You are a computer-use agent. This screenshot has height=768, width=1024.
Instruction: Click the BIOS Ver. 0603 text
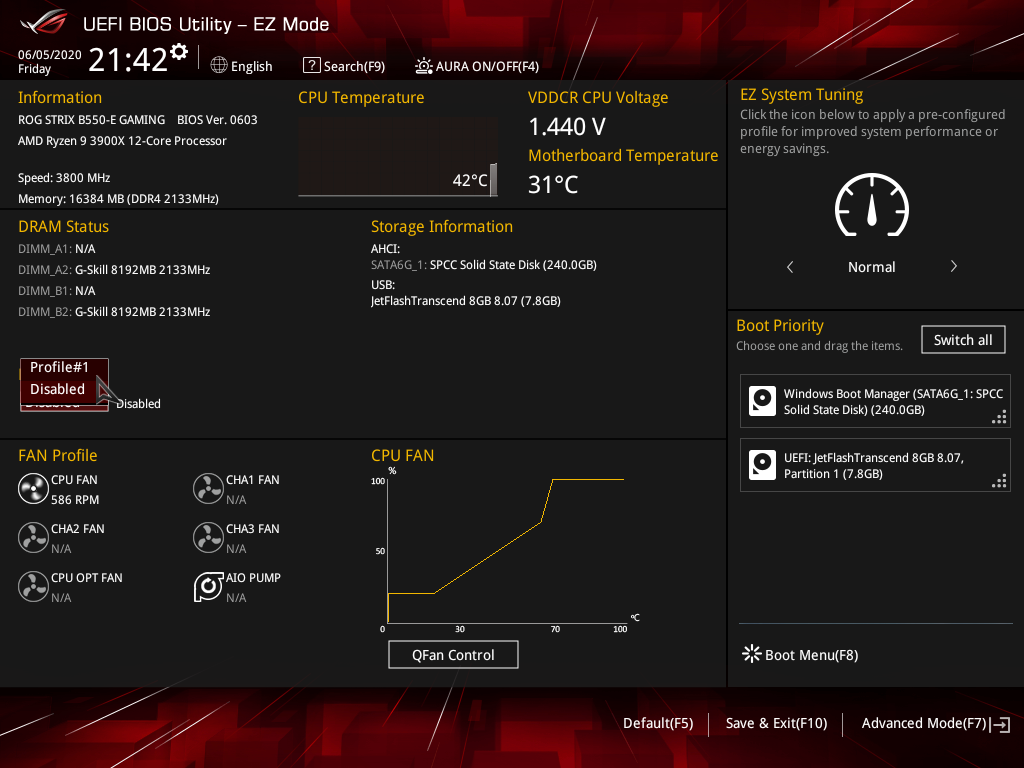coord(217,120)
